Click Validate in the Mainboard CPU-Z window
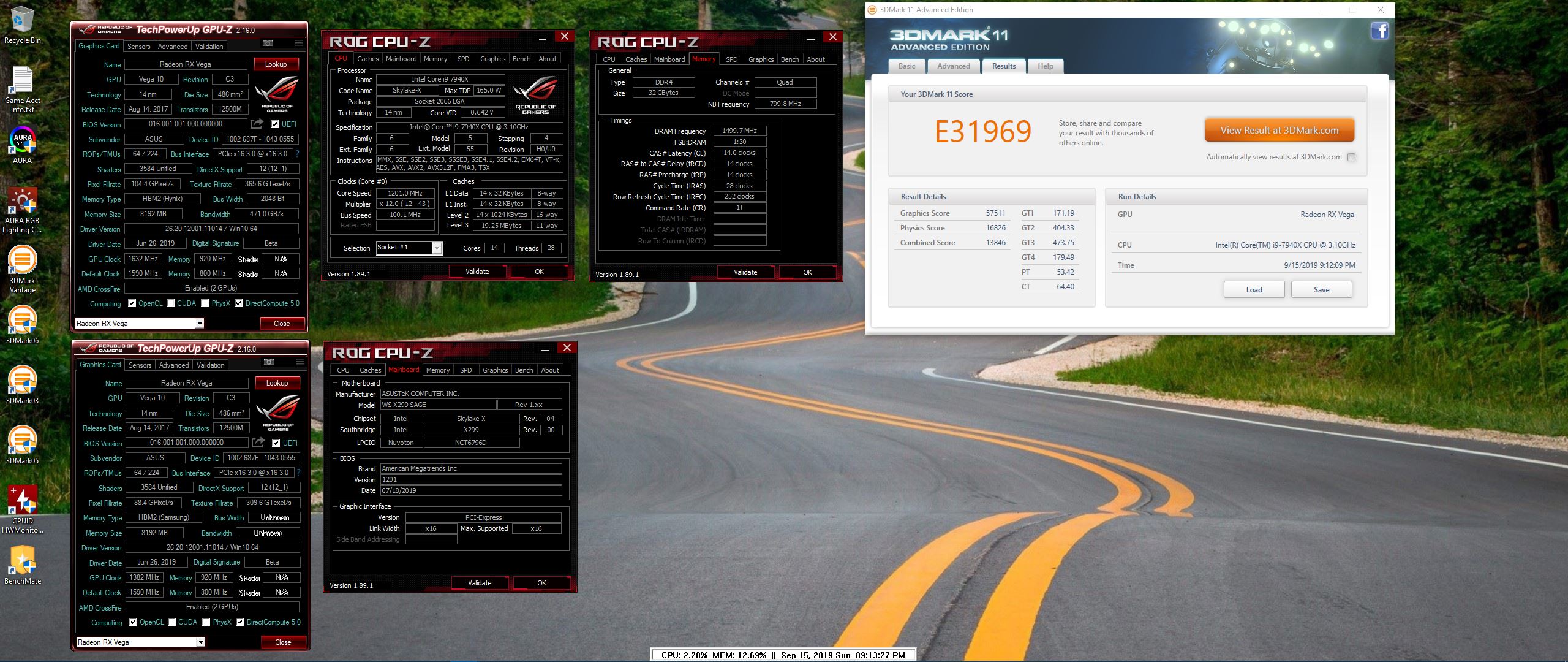 pos(480,583)
